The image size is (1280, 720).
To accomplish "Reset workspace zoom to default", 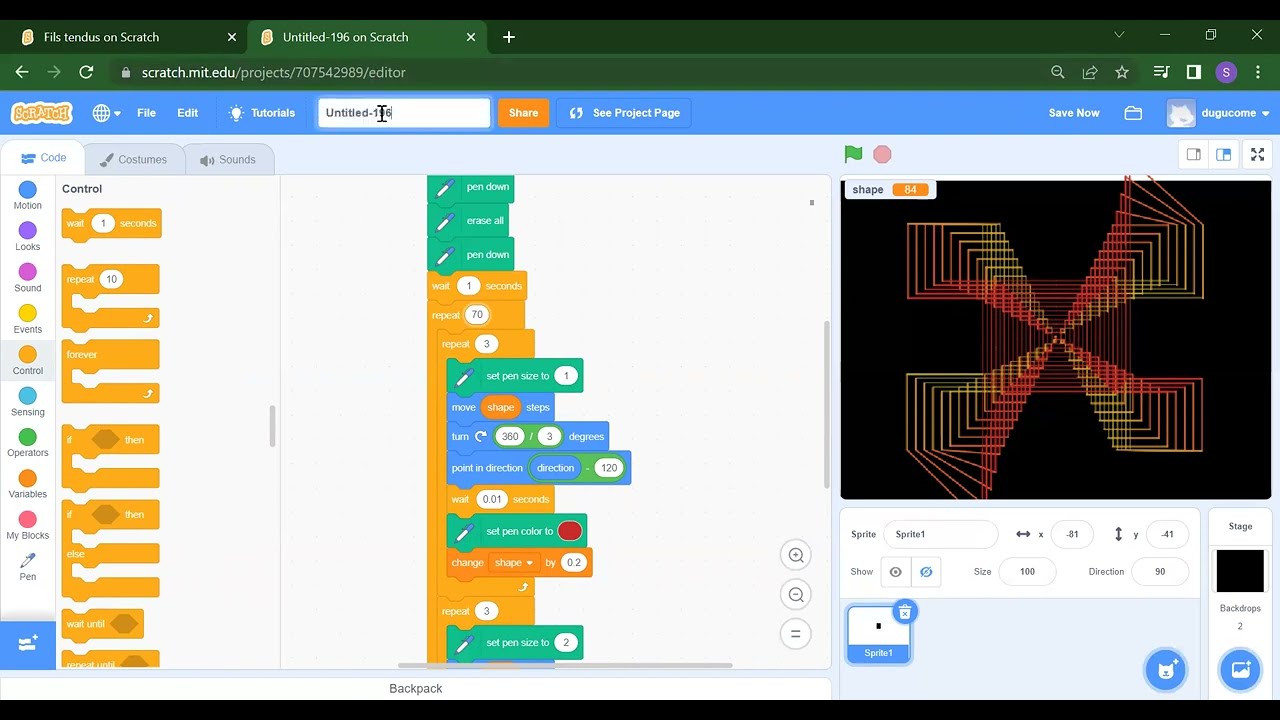I will (796, 634).
